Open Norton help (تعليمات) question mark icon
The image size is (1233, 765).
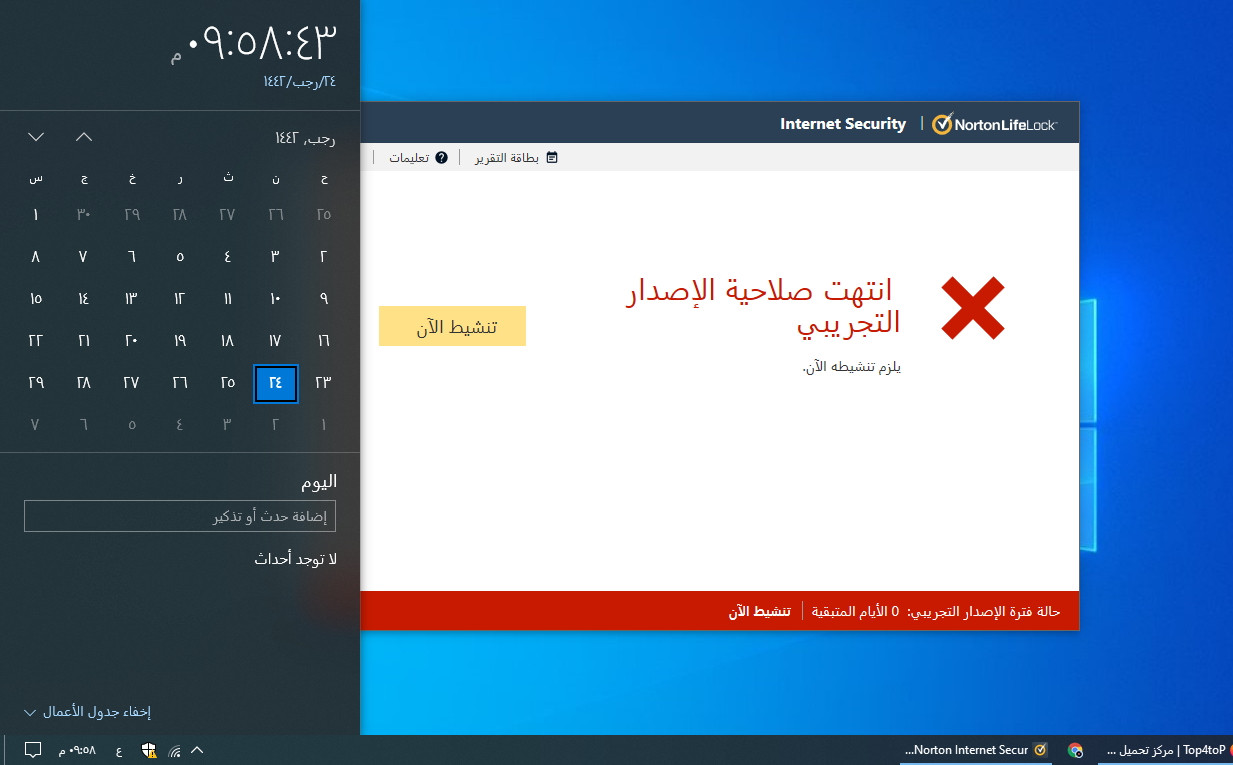coord(442,158)
